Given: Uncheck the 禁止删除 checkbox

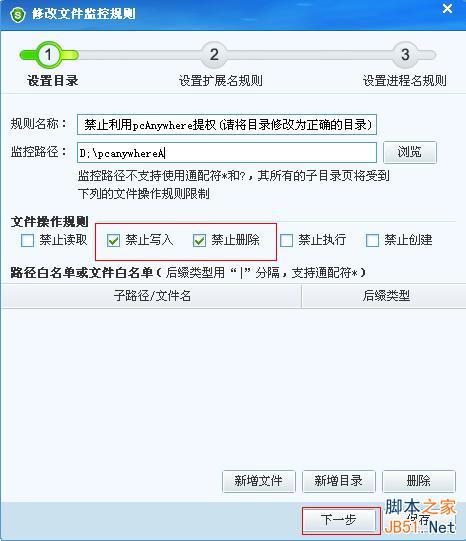Looking at the screenshot, I should [199, 240].
